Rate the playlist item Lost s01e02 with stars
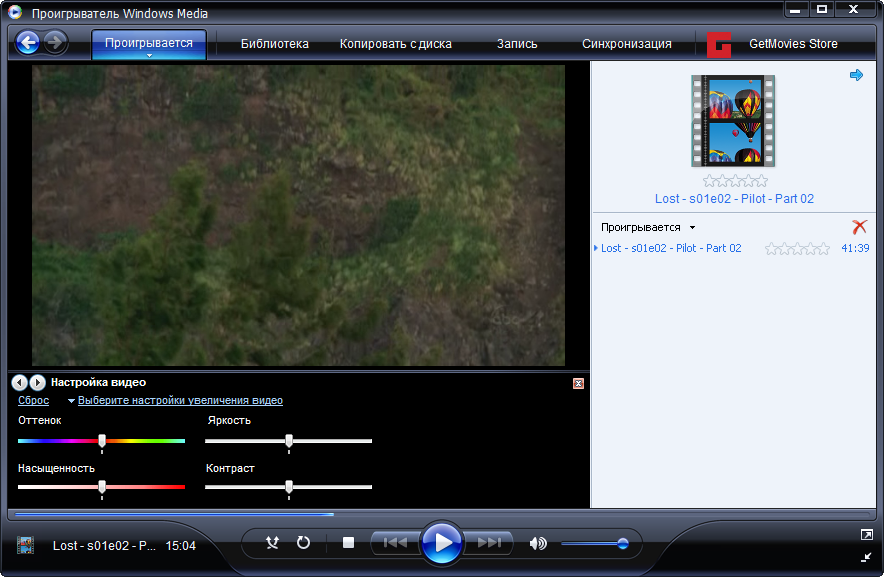 (x=797, y=248)
